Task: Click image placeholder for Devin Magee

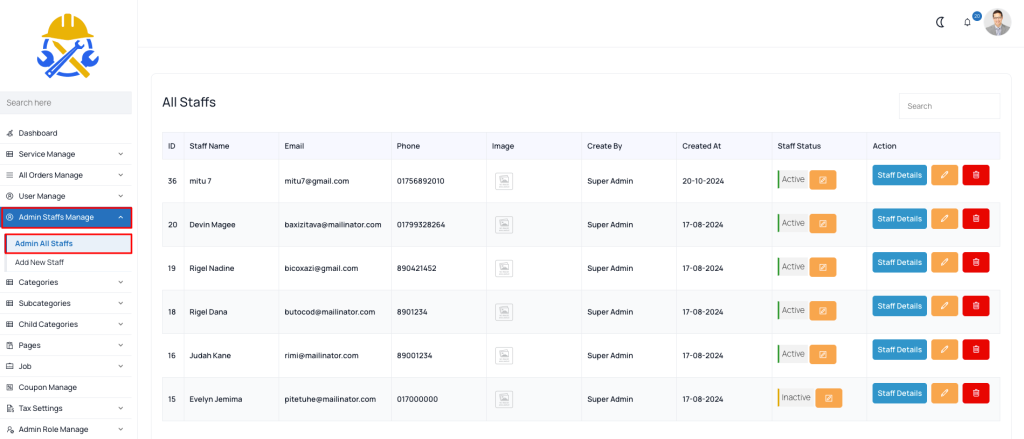Action: click(x=504, y=225)
